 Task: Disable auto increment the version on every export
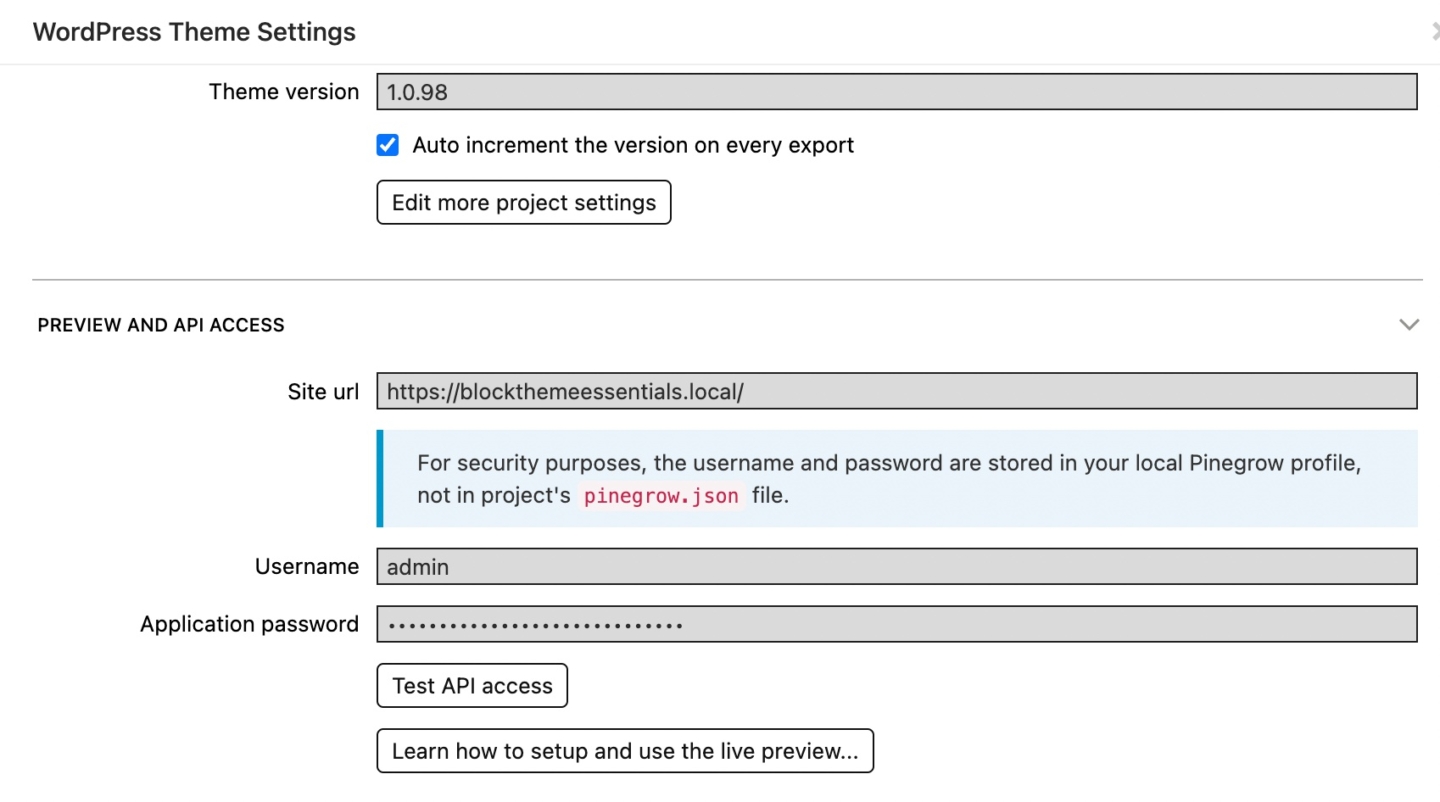[x=387, y=145]
